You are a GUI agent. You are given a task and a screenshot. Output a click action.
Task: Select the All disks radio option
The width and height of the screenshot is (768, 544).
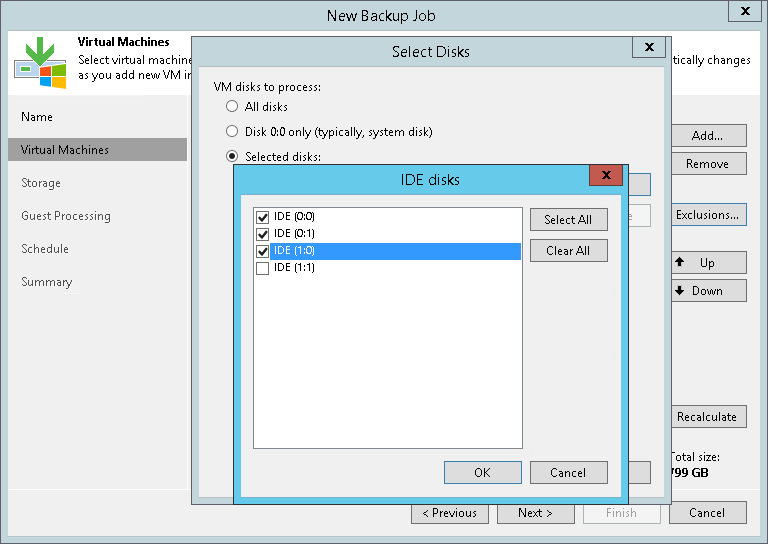232,106
